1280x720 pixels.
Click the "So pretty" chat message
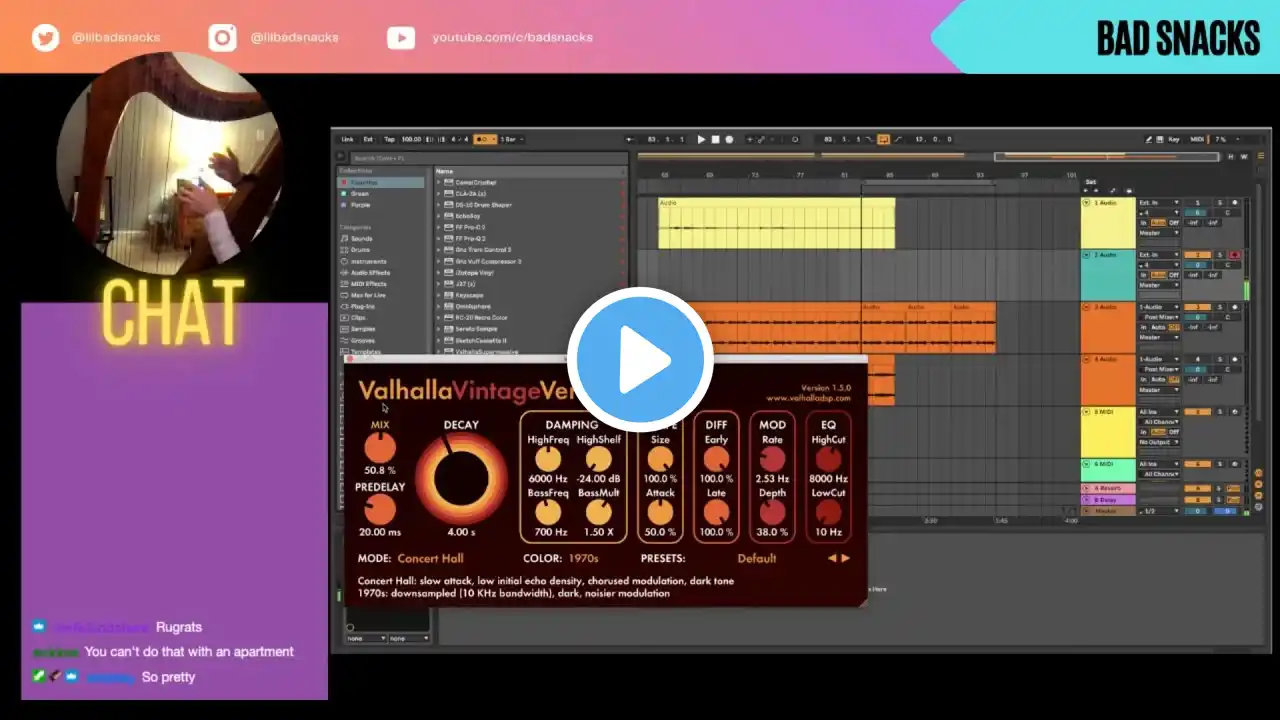[x=168, y=677]
